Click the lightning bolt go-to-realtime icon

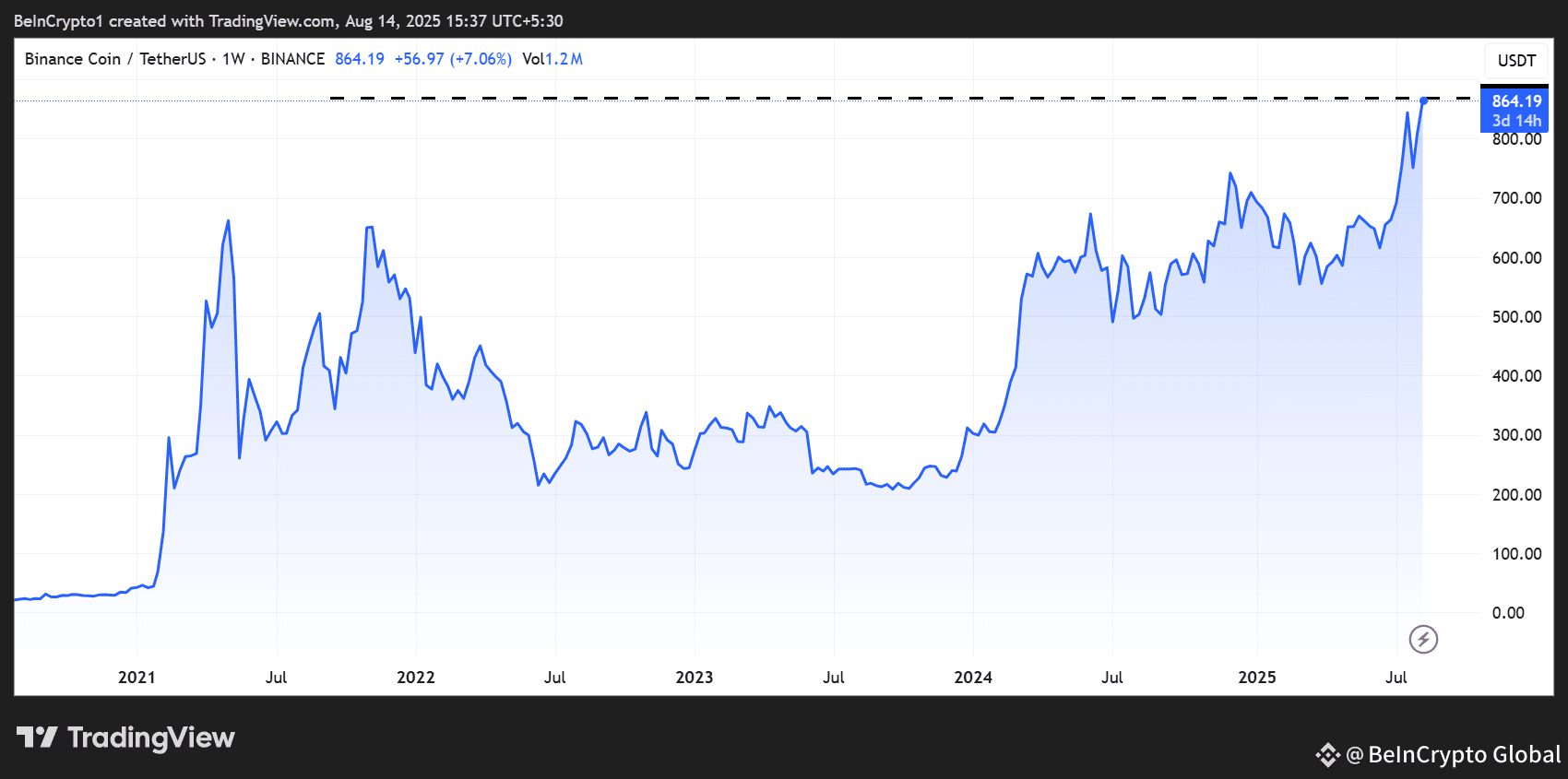[x=1423, y=639]
